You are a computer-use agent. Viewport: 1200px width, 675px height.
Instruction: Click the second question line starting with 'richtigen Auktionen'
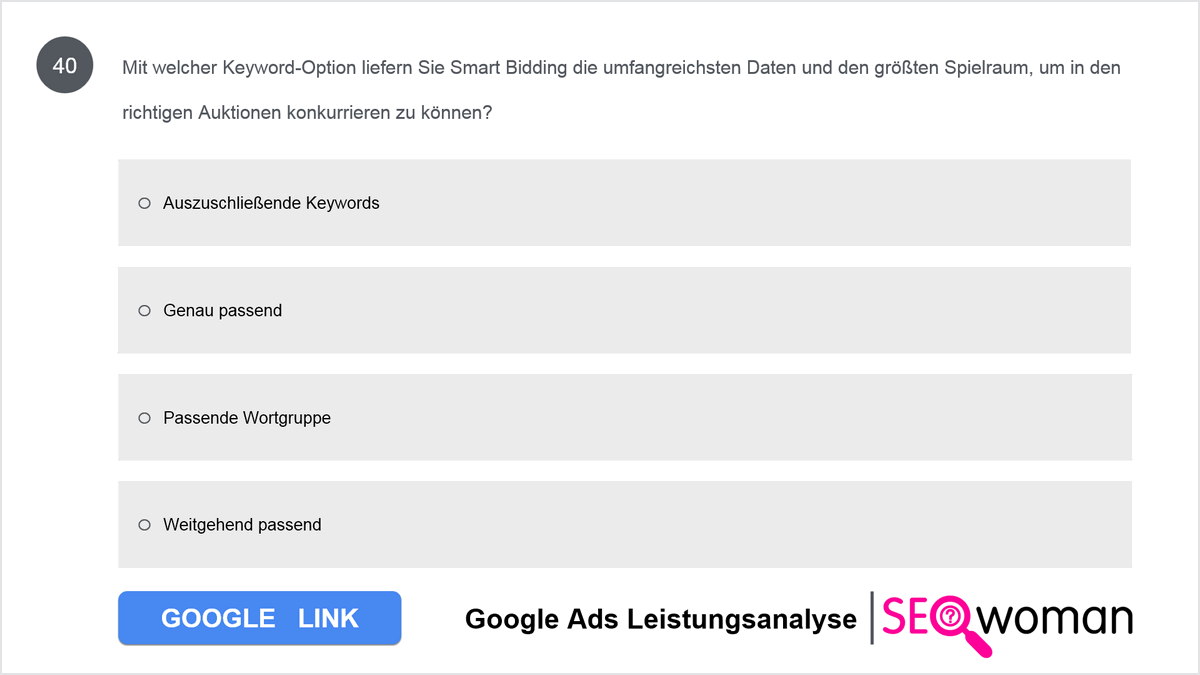[307, 113]
